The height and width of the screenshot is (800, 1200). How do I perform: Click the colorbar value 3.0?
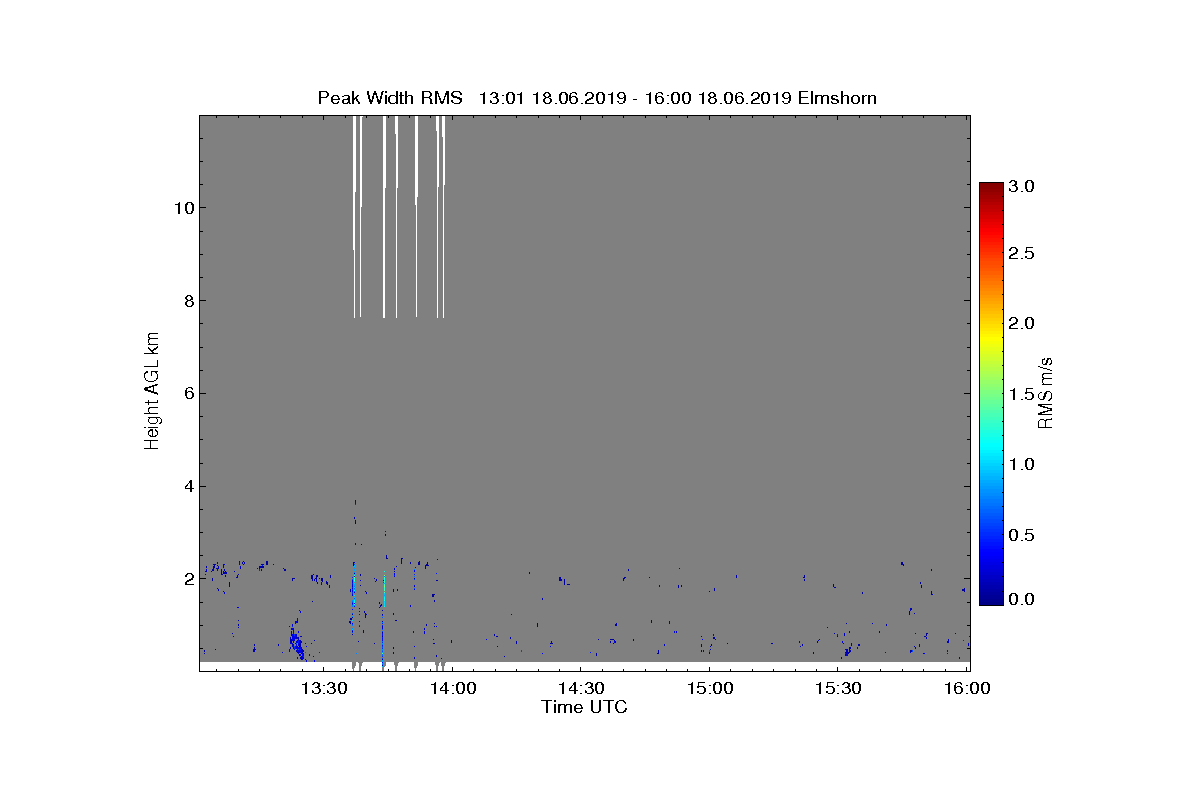pyautogui.click(x=1022, y=187)
